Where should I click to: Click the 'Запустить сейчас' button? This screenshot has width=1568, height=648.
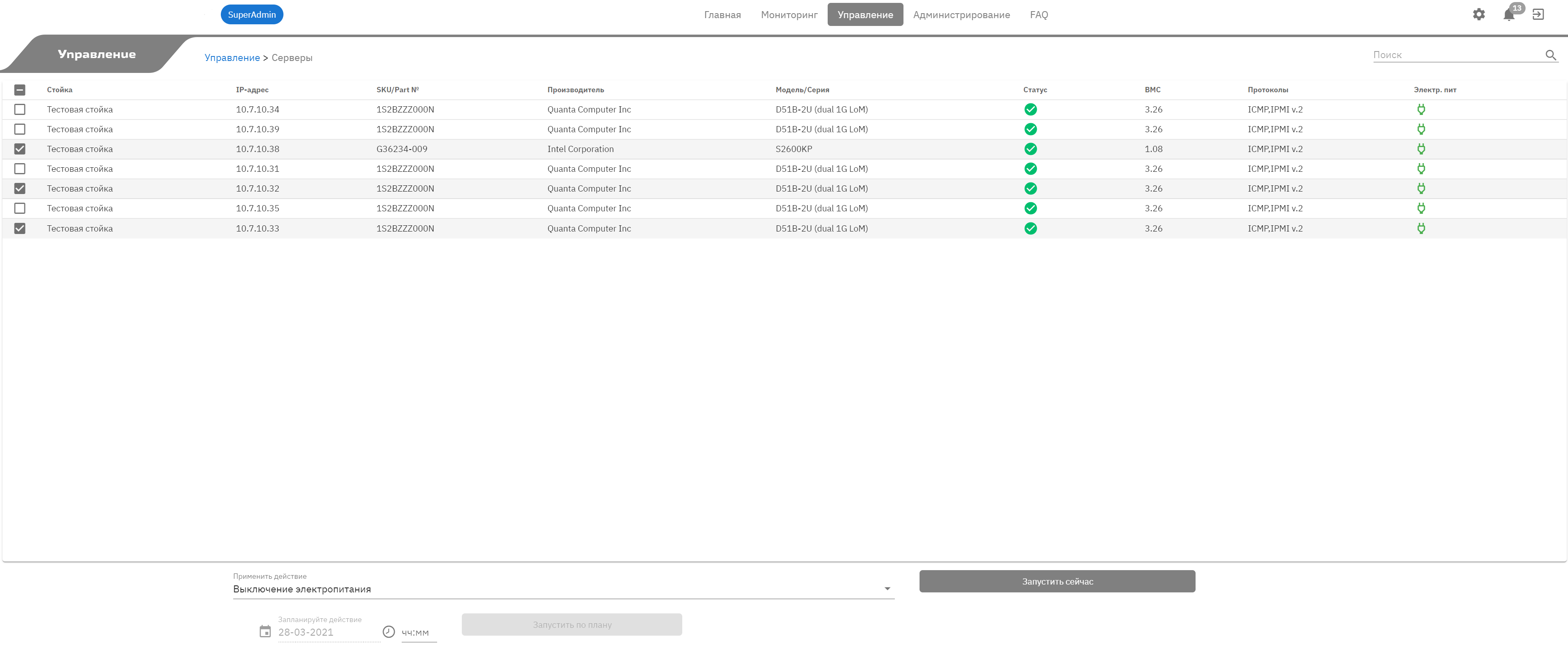pyautogui.click(x=1057, y=581)
